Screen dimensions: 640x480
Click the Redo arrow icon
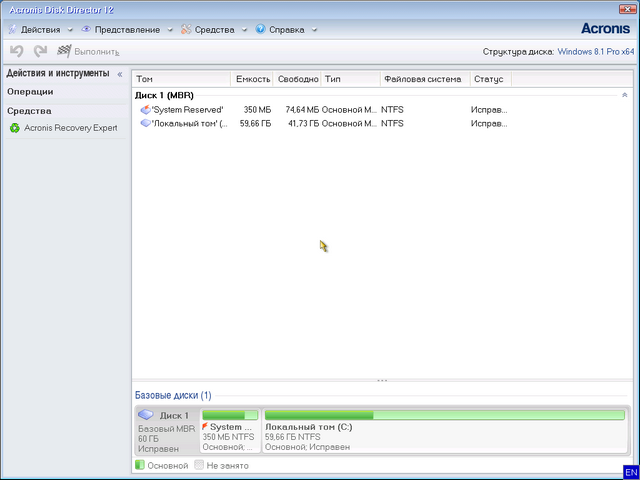(x=40, y=51)
